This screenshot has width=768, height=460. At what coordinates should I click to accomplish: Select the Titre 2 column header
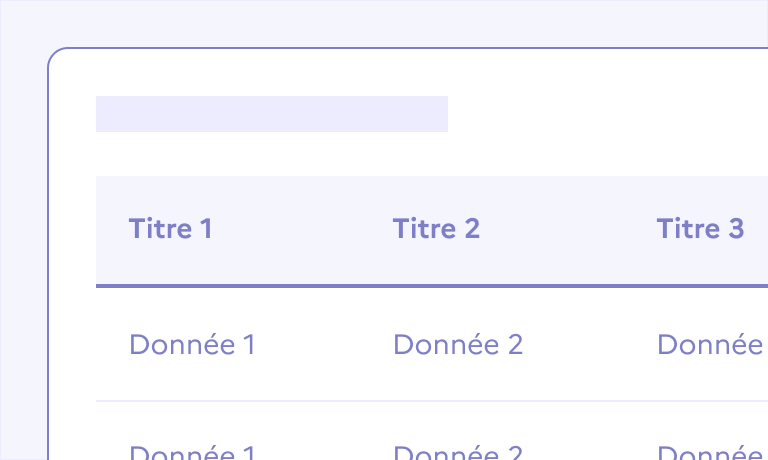point(436,229)
